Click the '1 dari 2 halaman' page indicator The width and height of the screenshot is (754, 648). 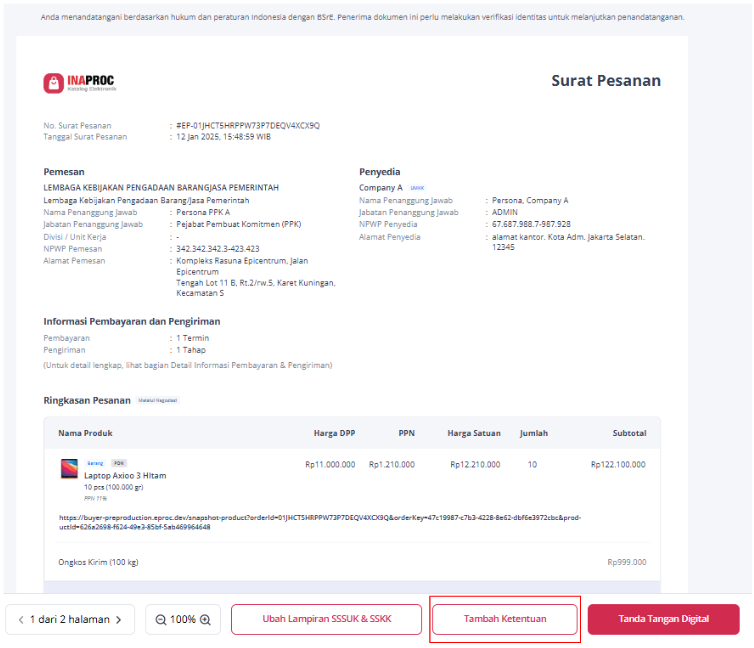70,620
